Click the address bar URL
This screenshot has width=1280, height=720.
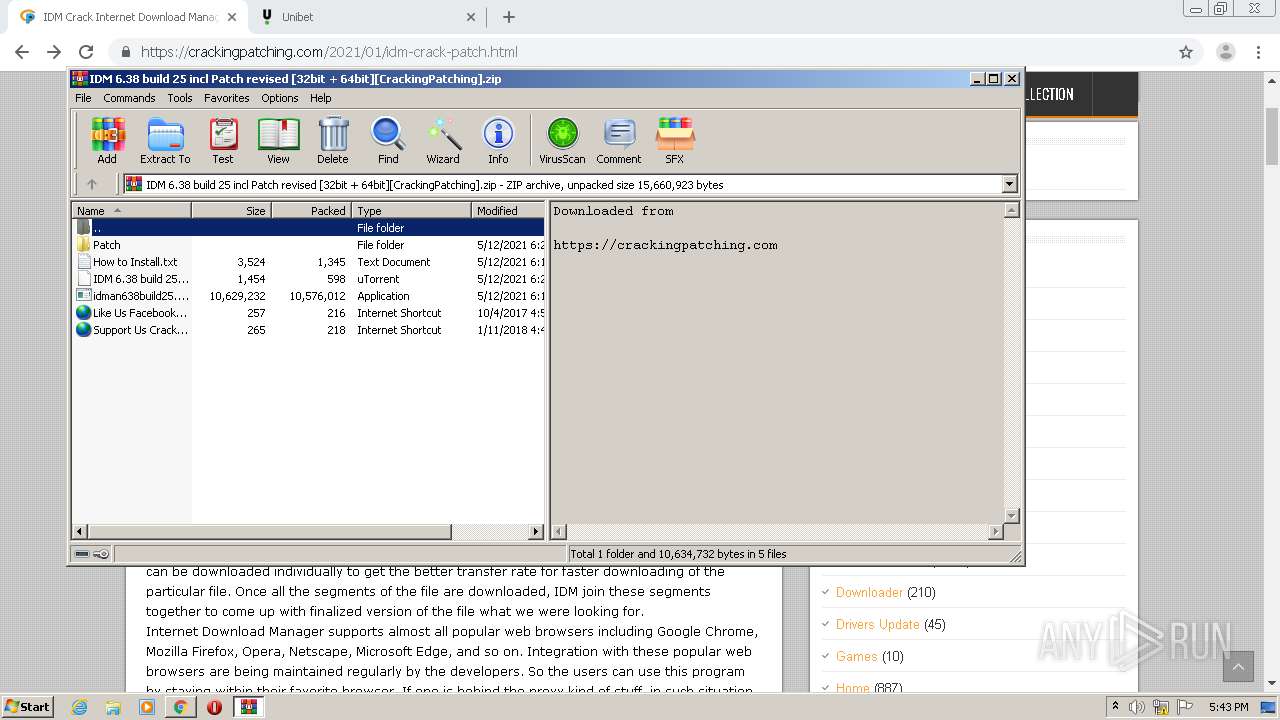tap(329, 52)
